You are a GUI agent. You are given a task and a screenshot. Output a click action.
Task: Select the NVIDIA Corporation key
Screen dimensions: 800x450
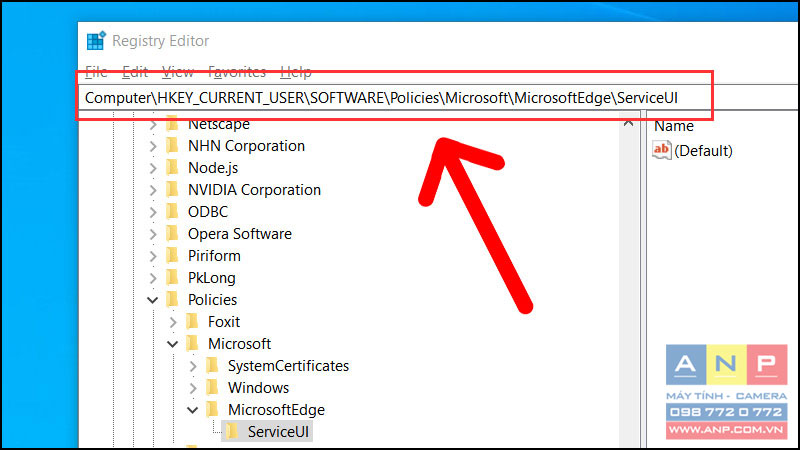[x=255, y=190]
